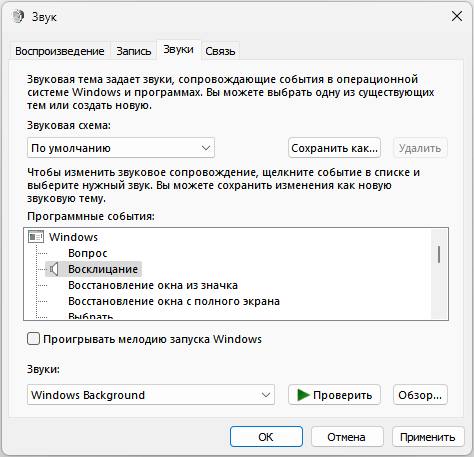
Task: Click the Удалить button
Action: click(420, 148)
